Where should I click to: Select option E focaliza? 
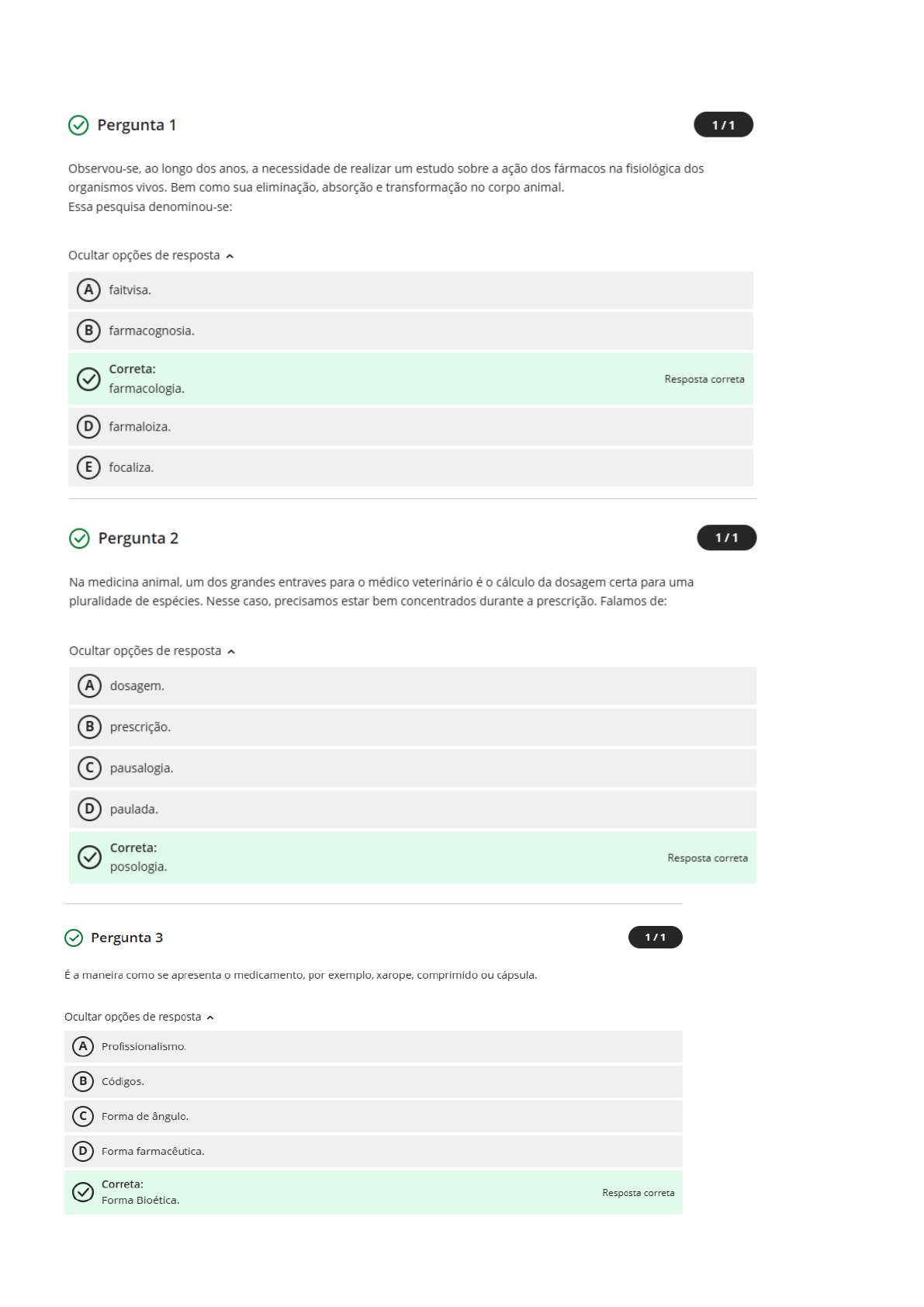tap(410, 467)
